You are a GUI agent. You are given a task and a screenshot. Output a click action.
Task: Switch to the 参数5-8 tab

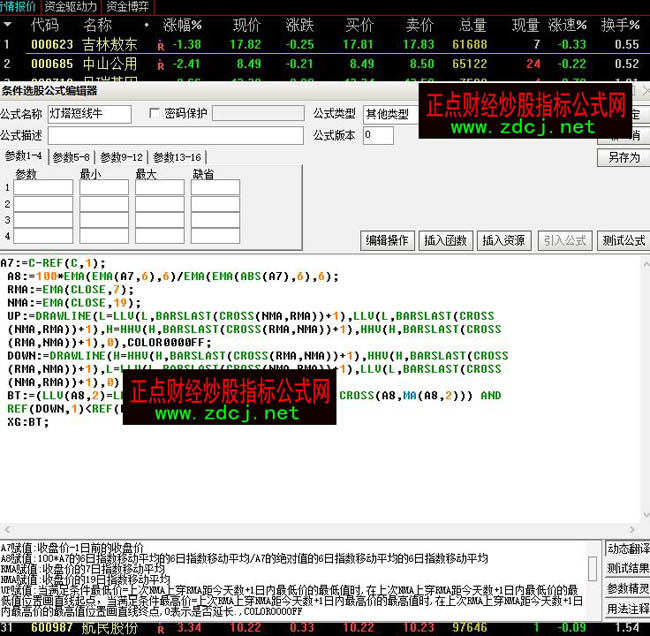pos(71,157)
